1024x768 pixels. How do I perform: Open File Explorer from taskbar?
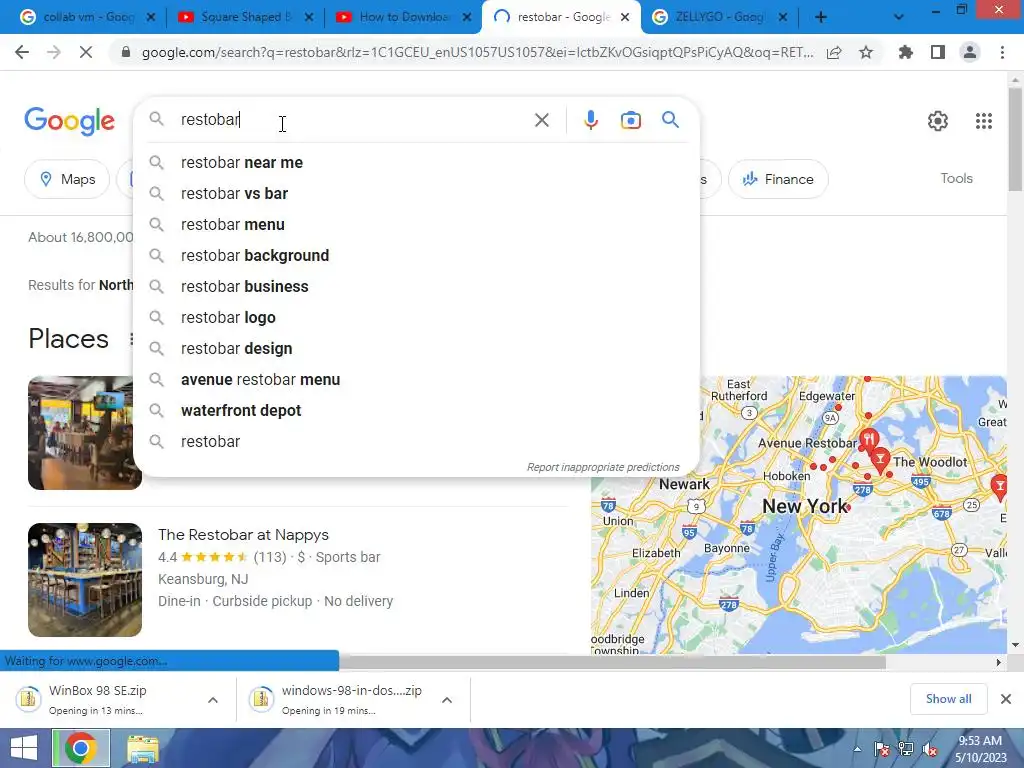tap(142, 748)
